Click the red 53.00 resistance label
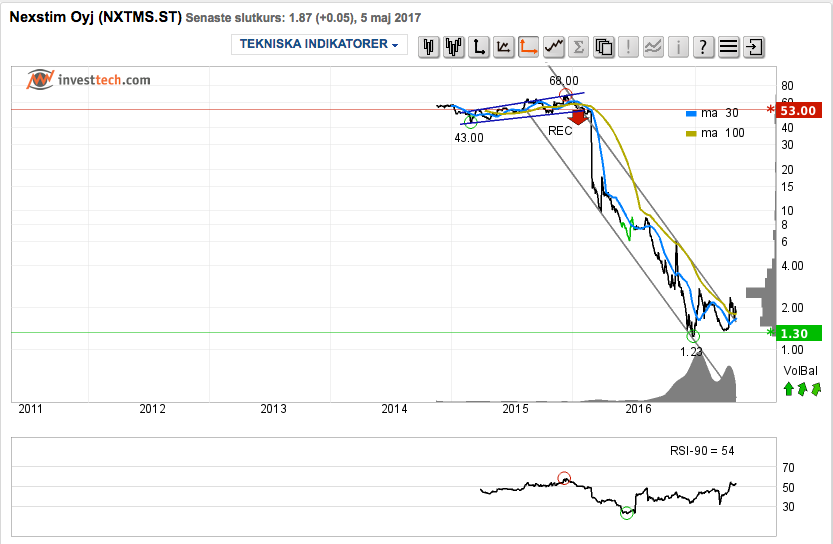833x544 pixels. (798, 110)
